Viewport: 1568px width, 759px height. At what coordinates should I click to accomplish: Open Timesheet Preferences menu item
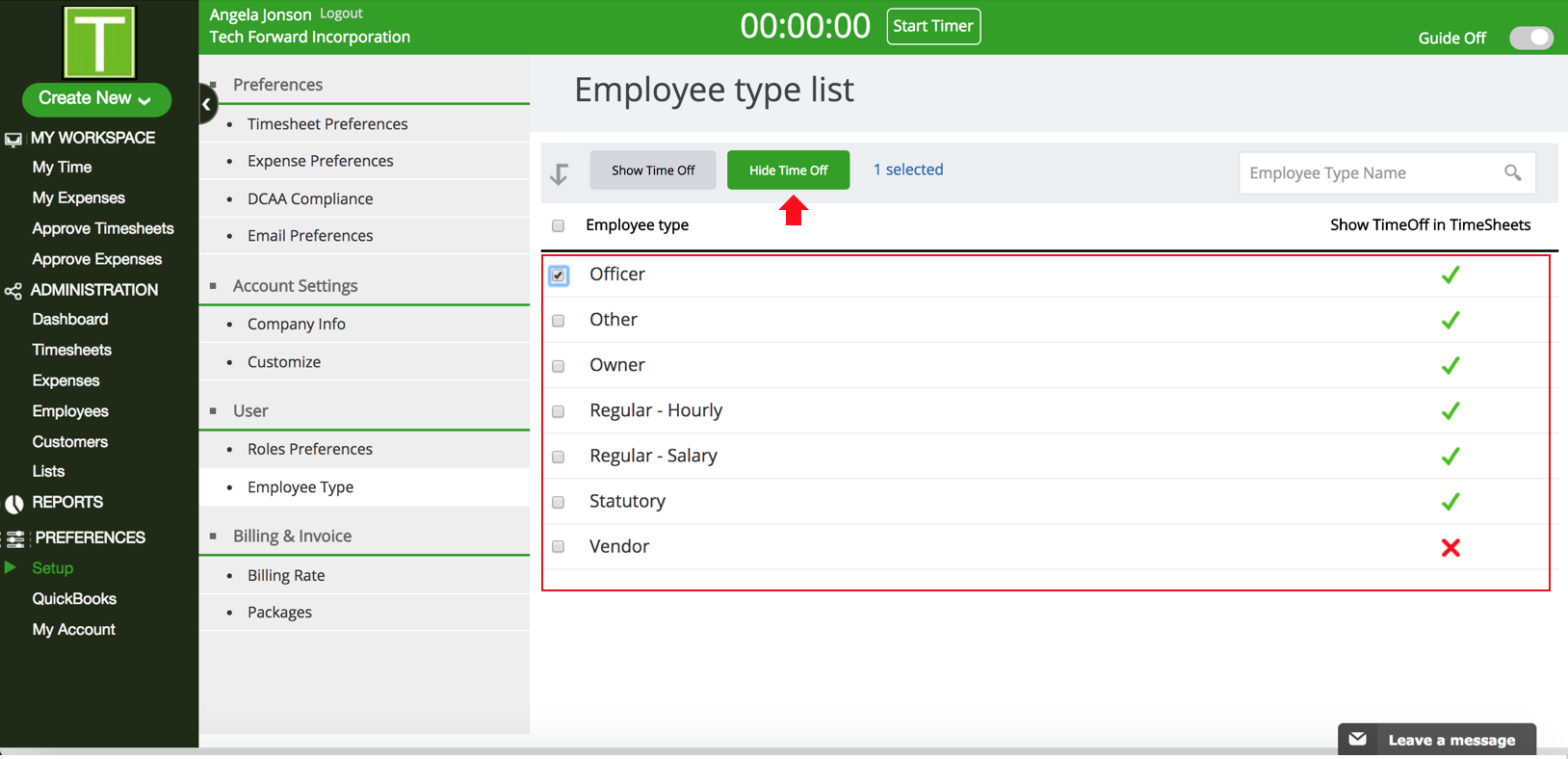[x=327, y=124]
